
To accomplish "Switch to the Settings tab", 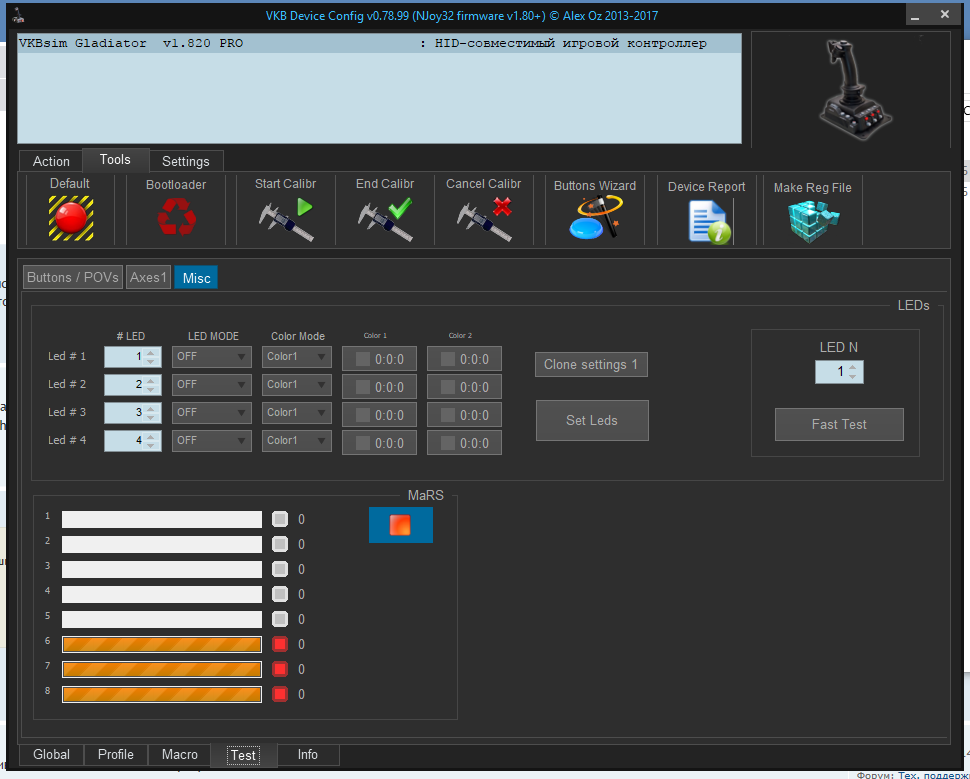I will point(186,161).
